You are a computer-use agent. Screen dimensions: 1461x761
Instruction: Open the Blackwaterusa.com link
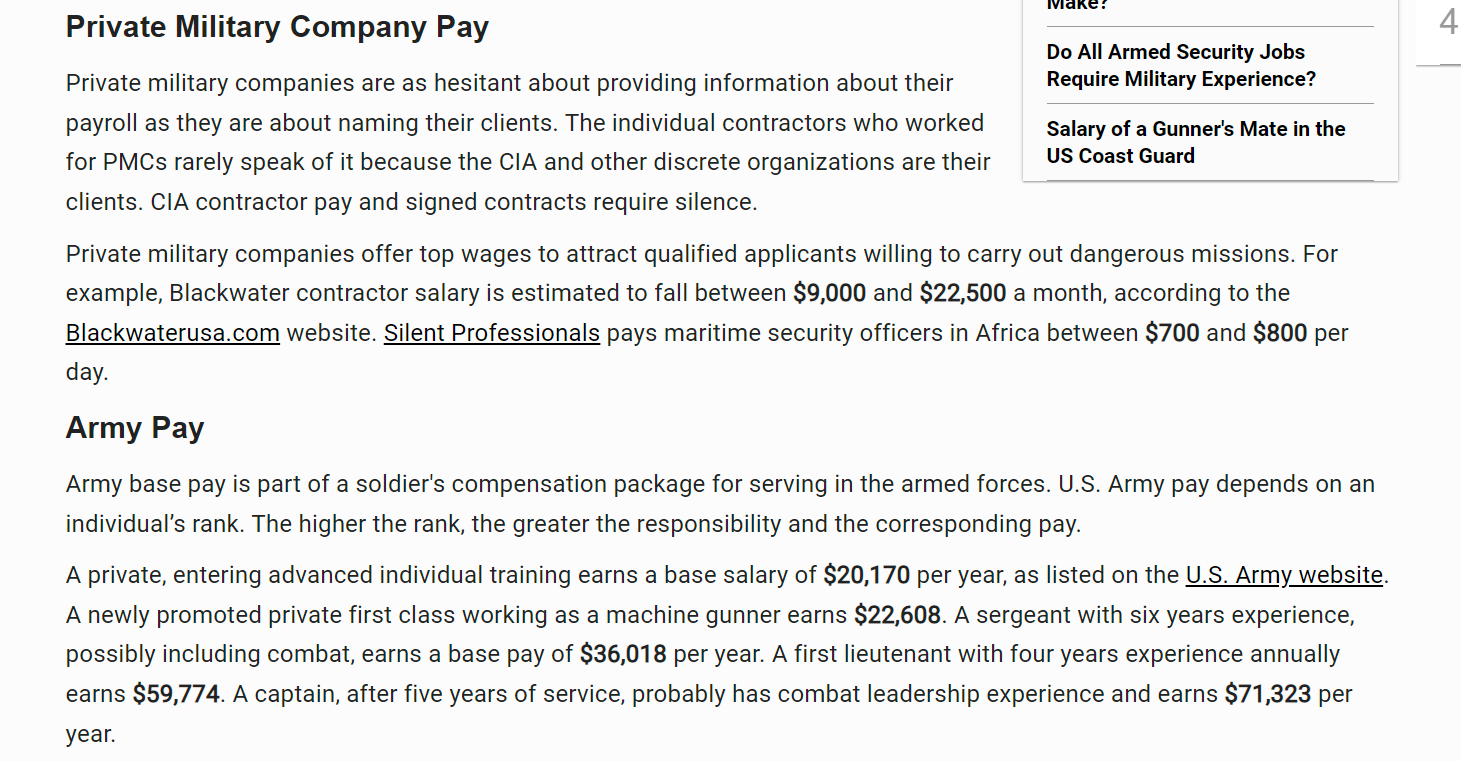pyautogui.click(x=173, y=333)
